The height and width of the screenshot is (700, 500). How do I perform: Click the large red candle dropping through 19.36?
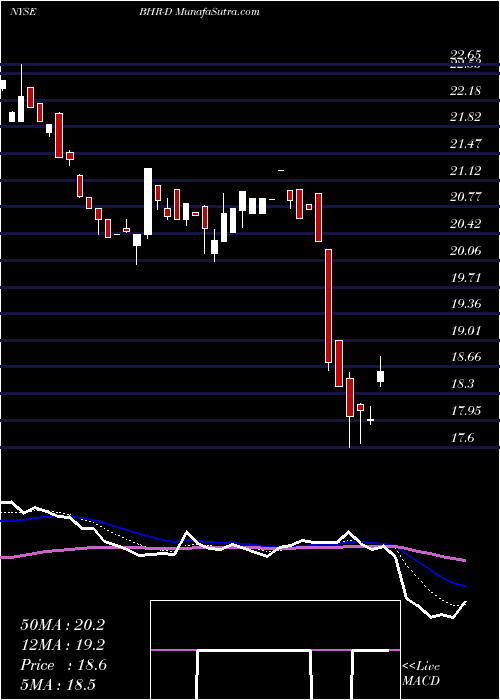click(329, 306)
